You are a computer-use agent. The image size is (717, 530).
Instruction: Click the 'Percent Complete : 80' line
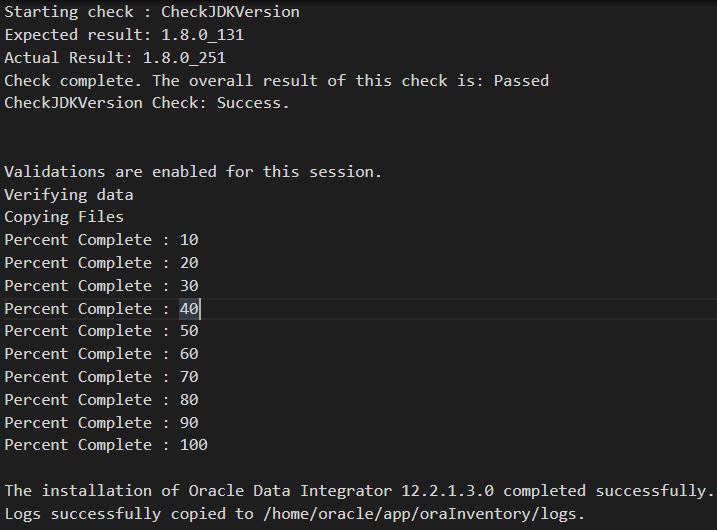(101, 400)
